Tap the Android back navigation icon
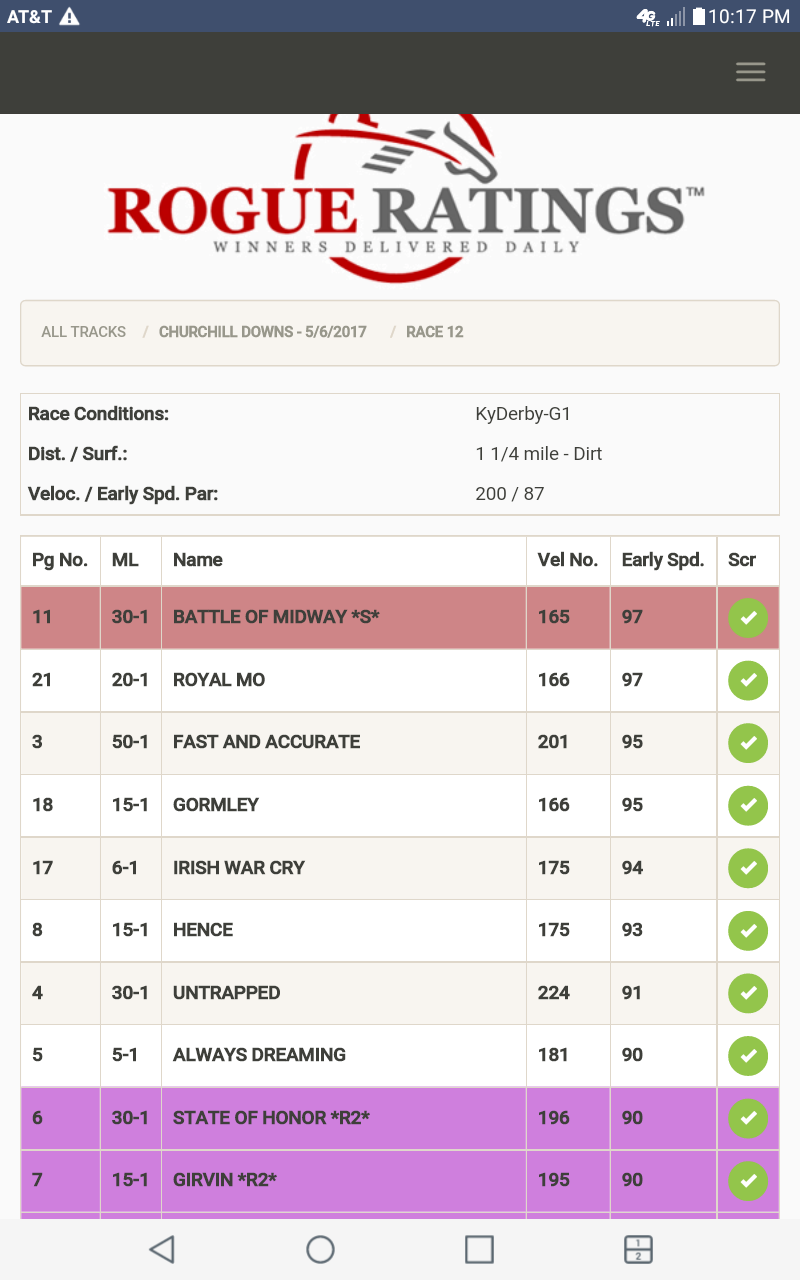Viewport: 800px width, 1280px height. coord(162,1249)
